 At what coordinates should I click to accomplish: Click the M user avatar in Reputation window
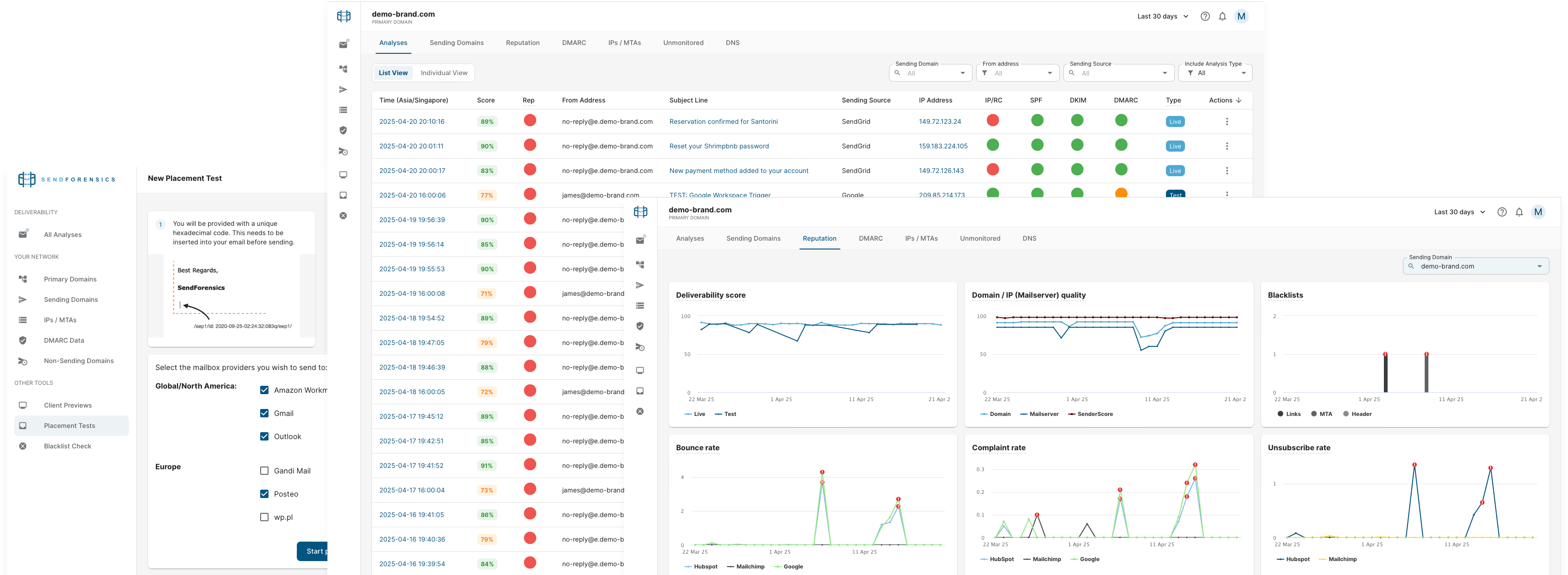click(x=1537, y=212)
